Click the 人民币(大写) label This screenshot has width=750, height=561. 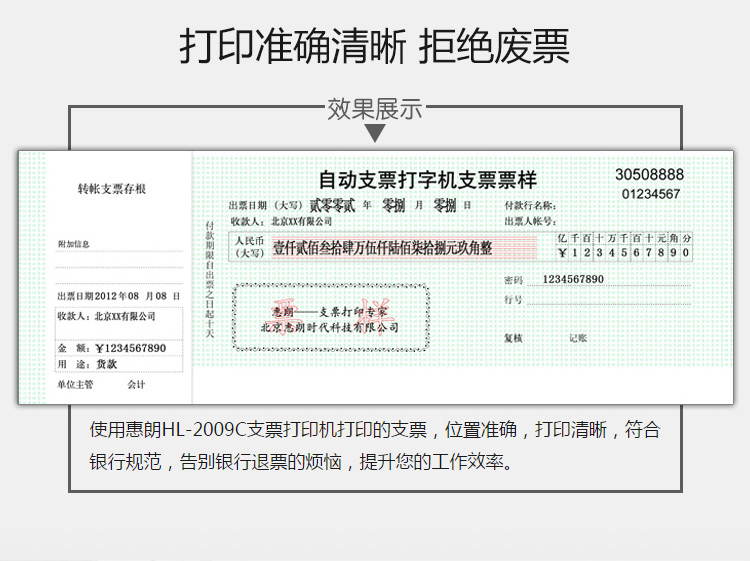249,246
